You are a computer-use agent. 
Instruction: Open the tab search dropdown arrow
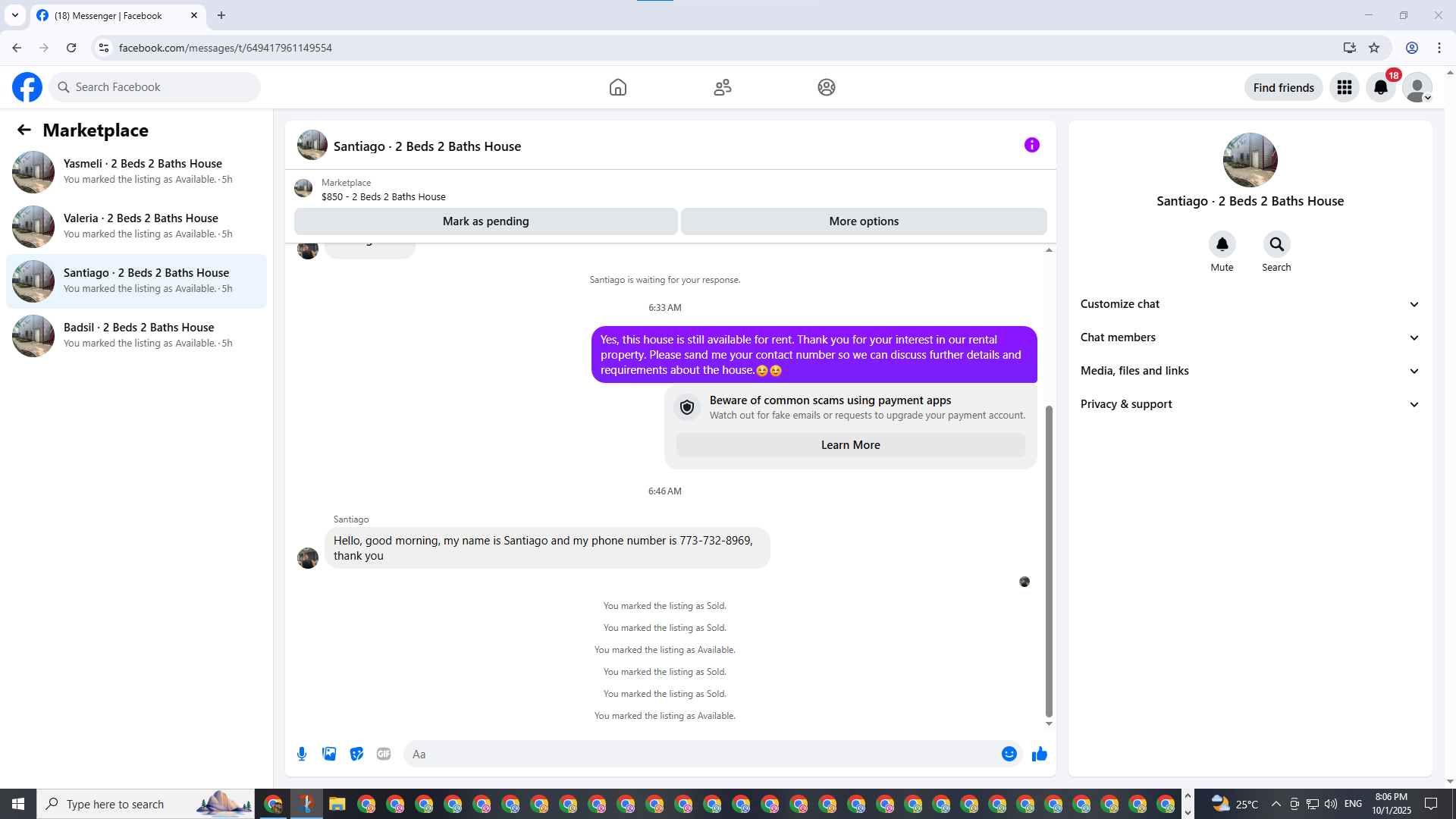[15, 15]
